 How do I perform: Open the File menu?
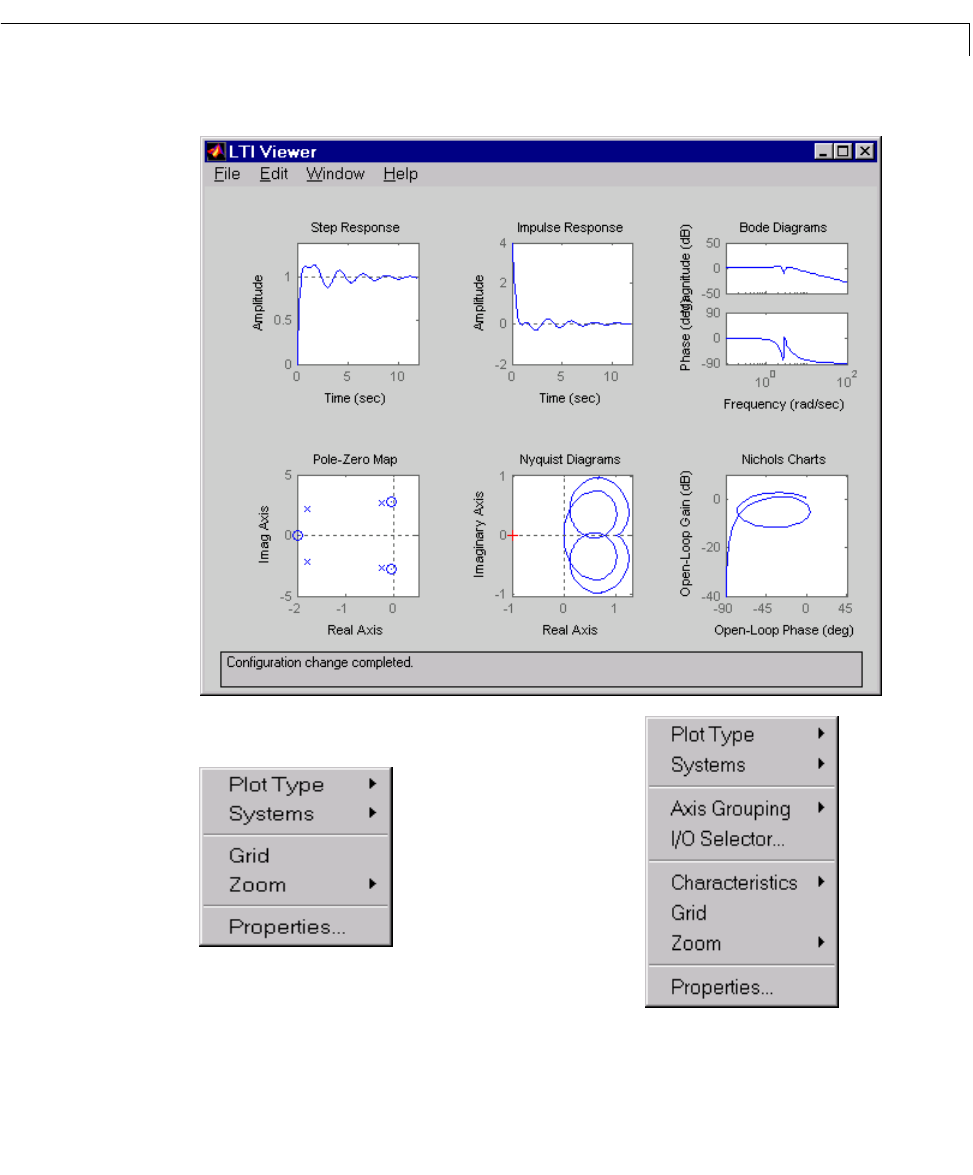click(x=227, y=174)
